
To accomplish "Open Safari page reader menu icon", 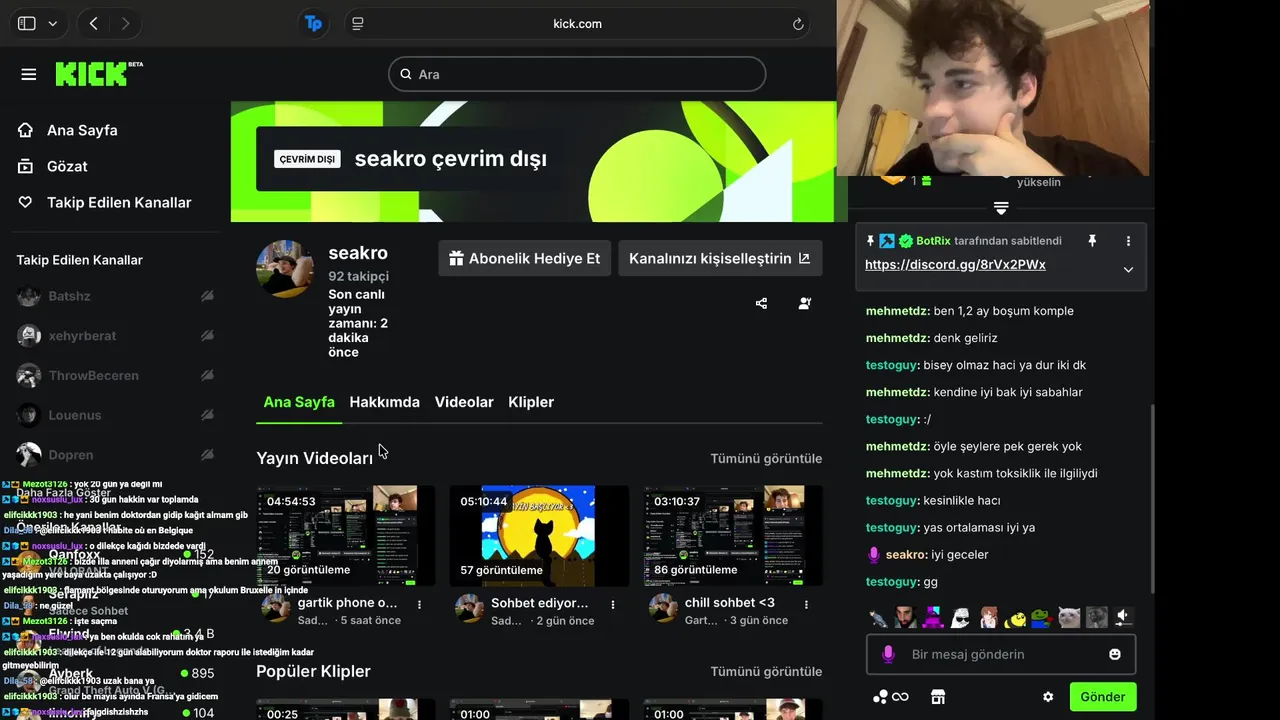I will (x=358, y=23).
